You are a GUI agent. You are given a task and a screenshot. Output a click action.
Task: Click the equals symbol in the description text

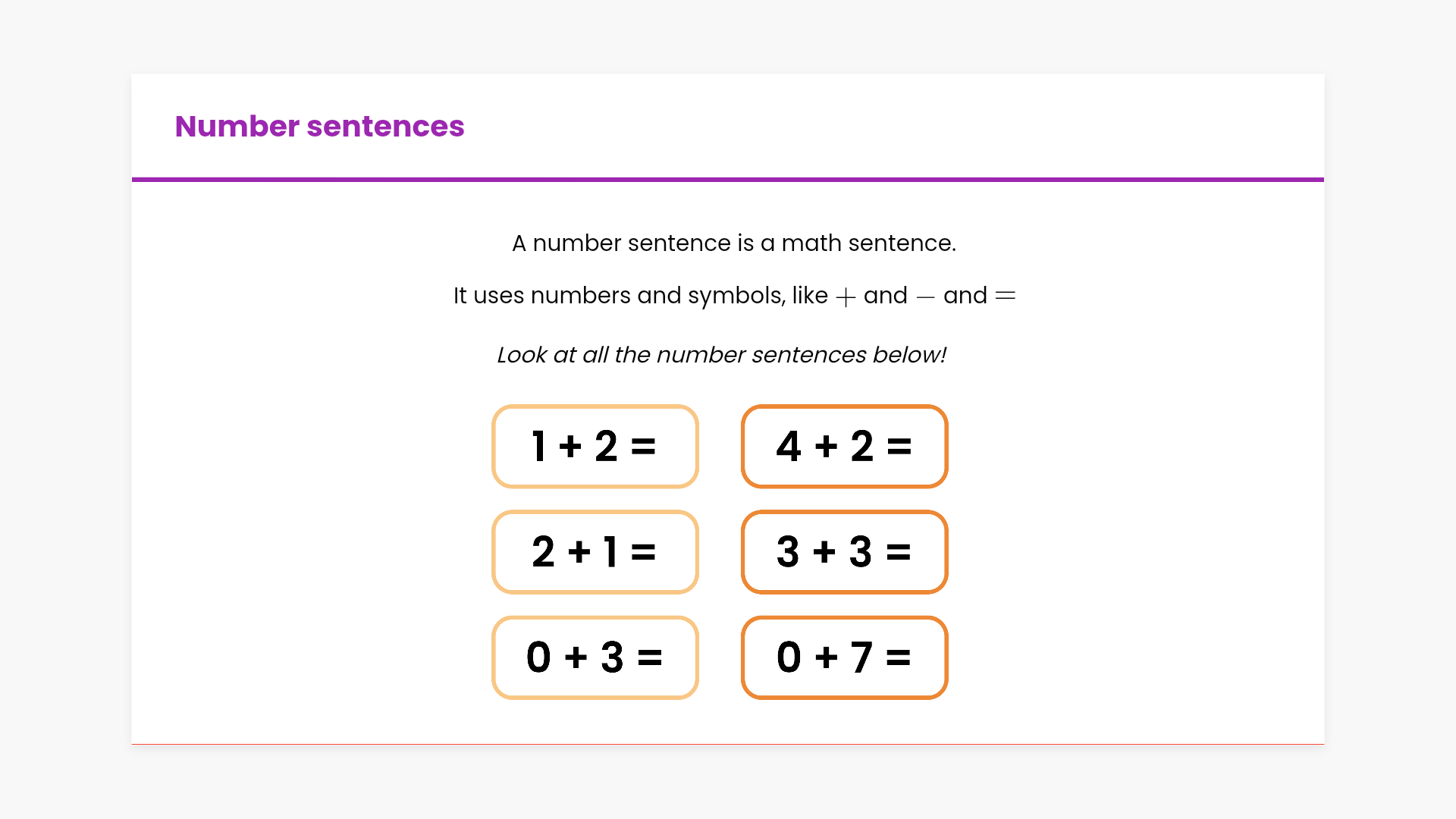tap(1005, 296)
